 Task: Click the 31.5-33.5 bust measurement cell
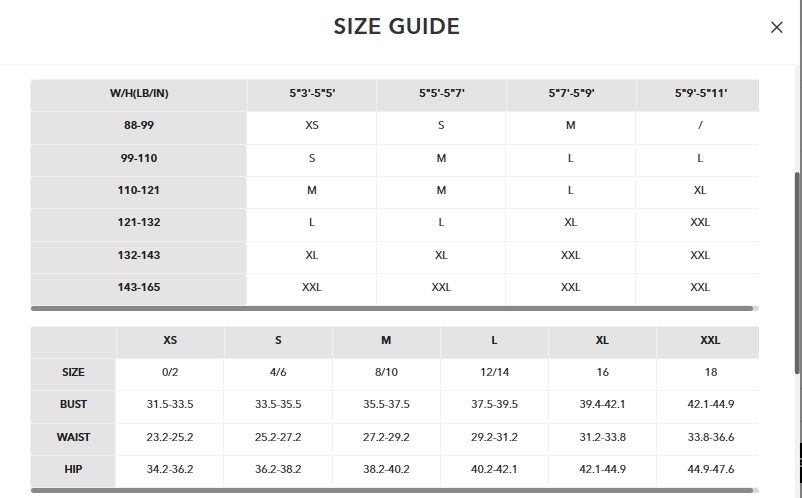coord(170,404)
